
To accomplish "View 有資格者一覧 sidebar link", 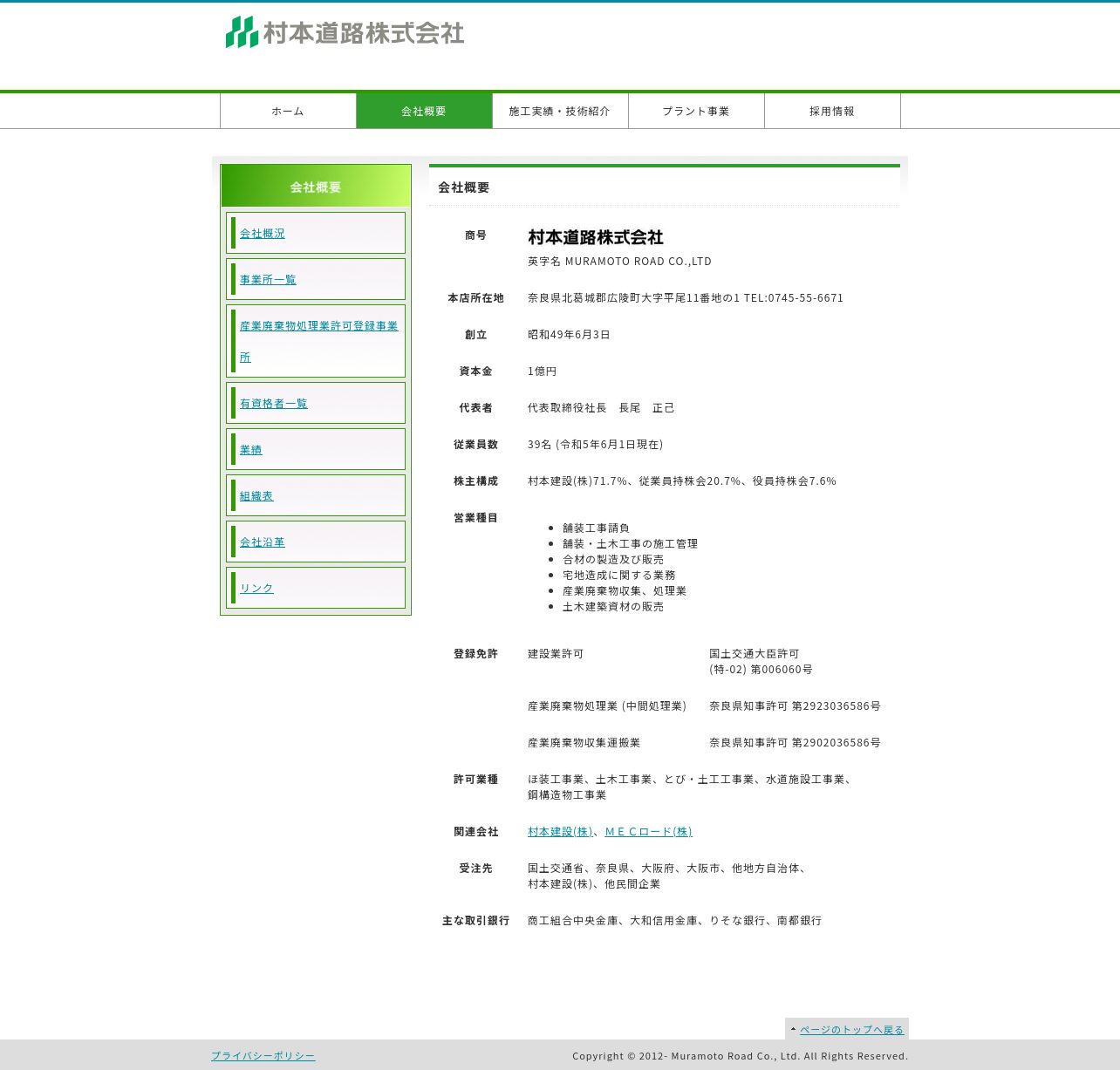I will point(274,404).
